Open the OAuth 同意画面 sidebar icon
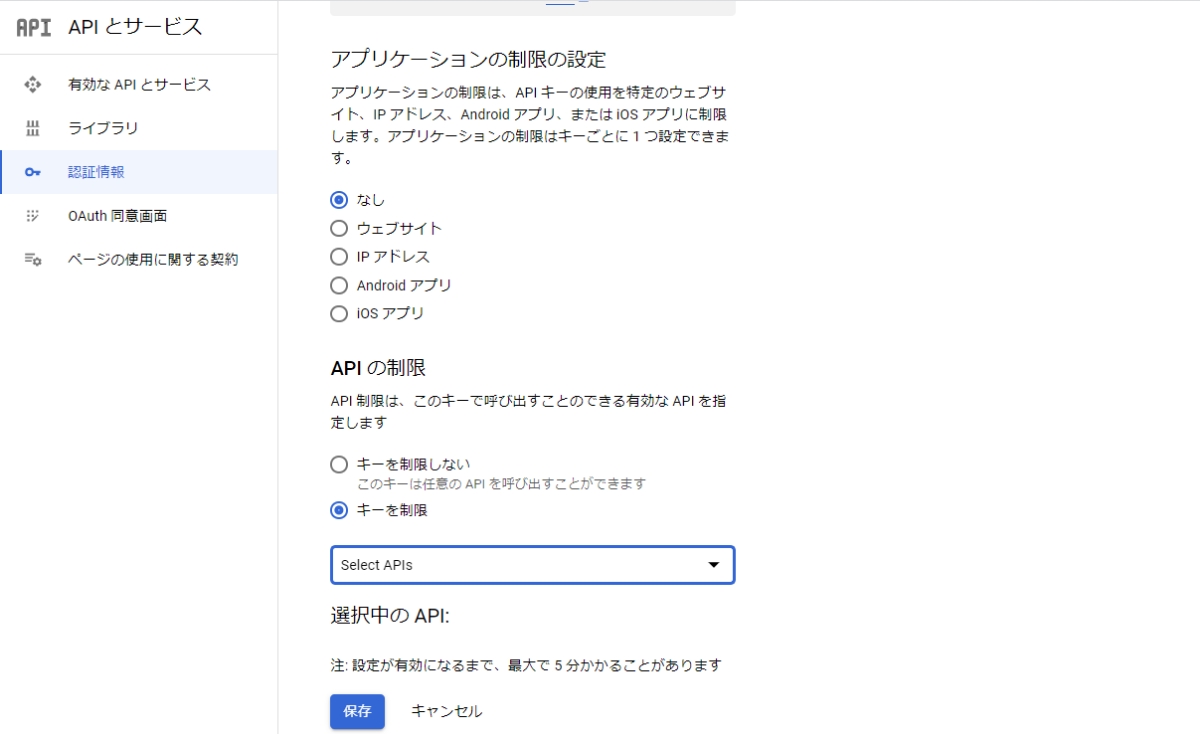Viewport: 1200px width, 734px height. 33,215
